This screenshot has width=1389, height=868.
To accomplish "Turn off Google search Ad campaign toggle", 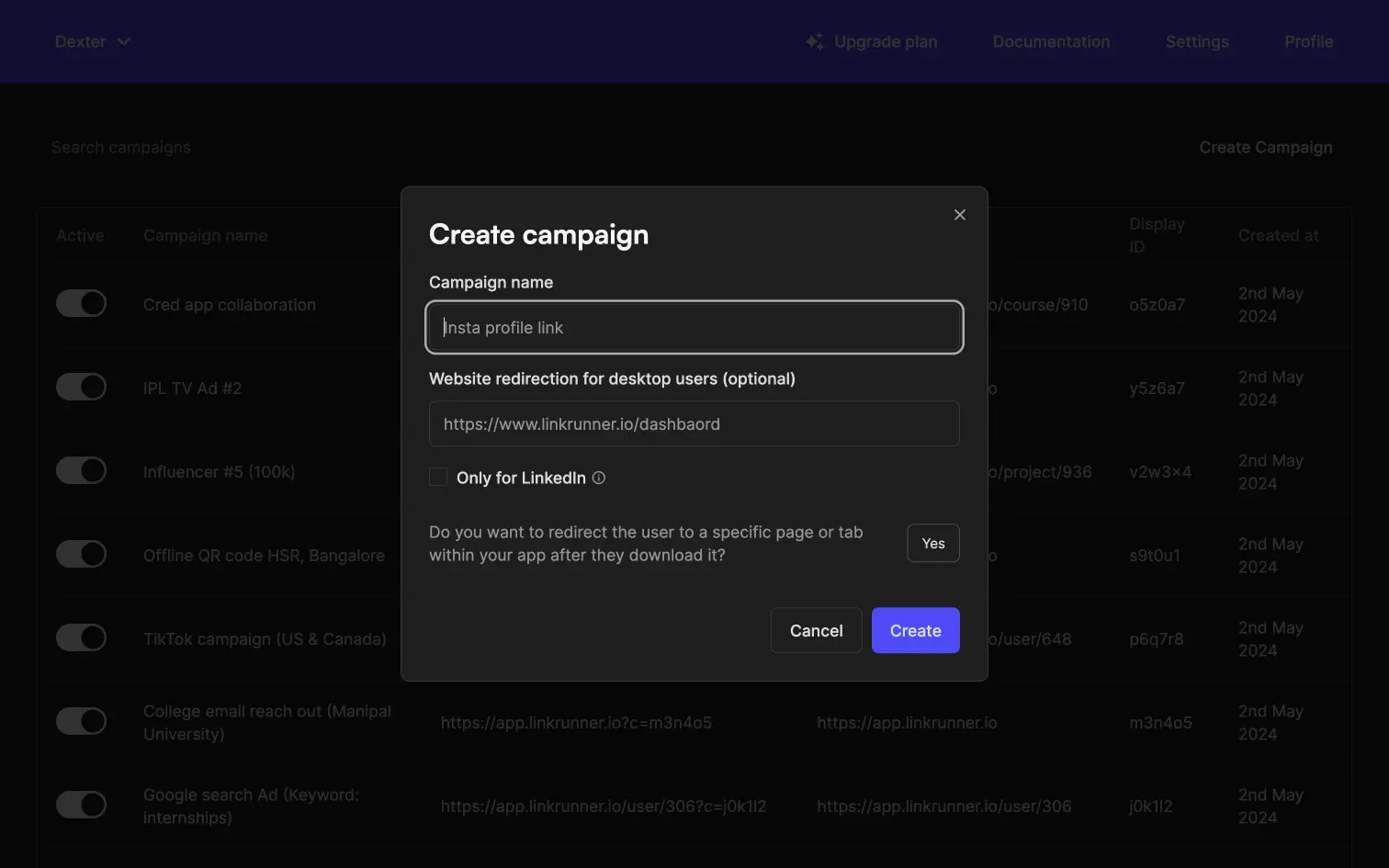I will pyautogui.click(x=81, y=806).
